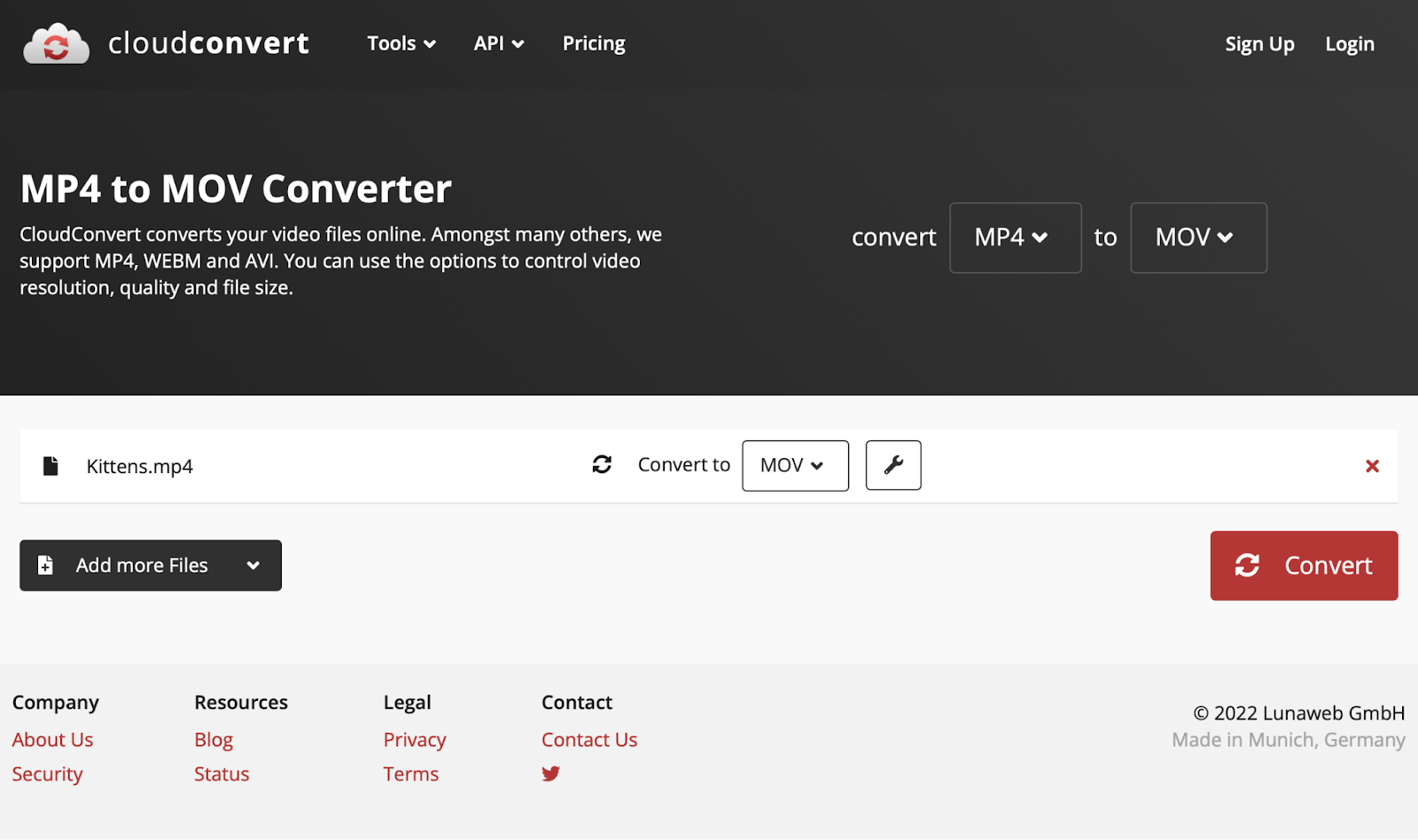This screenshot has height=840, width=1418.
Task: Click the red Convert button
Action: click(x=1304, y=565)
